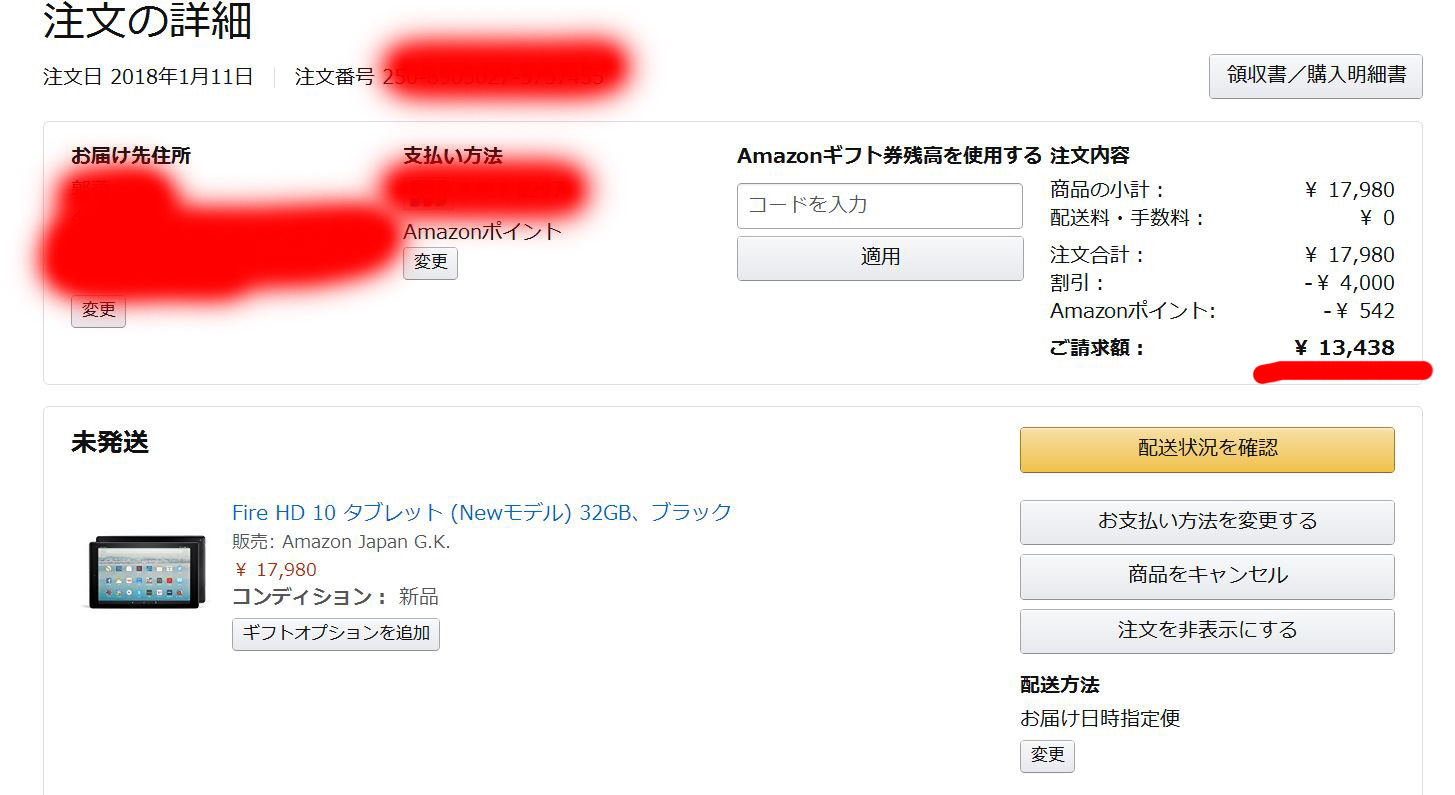Click the Amazon Japan G.K. seller name
1455x795 pixels.
(x=366, y=542)
